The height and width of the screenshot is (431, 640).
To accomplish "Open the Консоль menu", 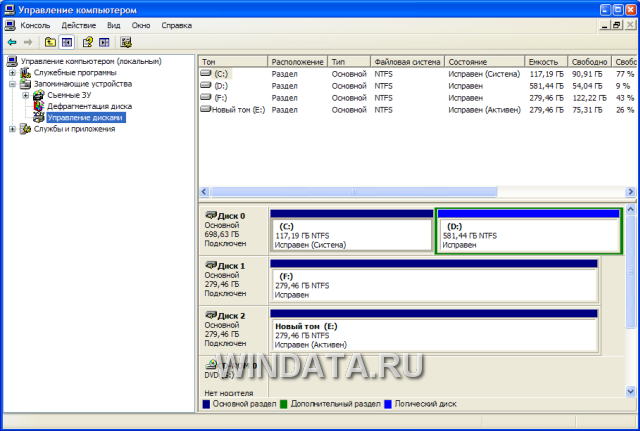I will tap(36, 25).
